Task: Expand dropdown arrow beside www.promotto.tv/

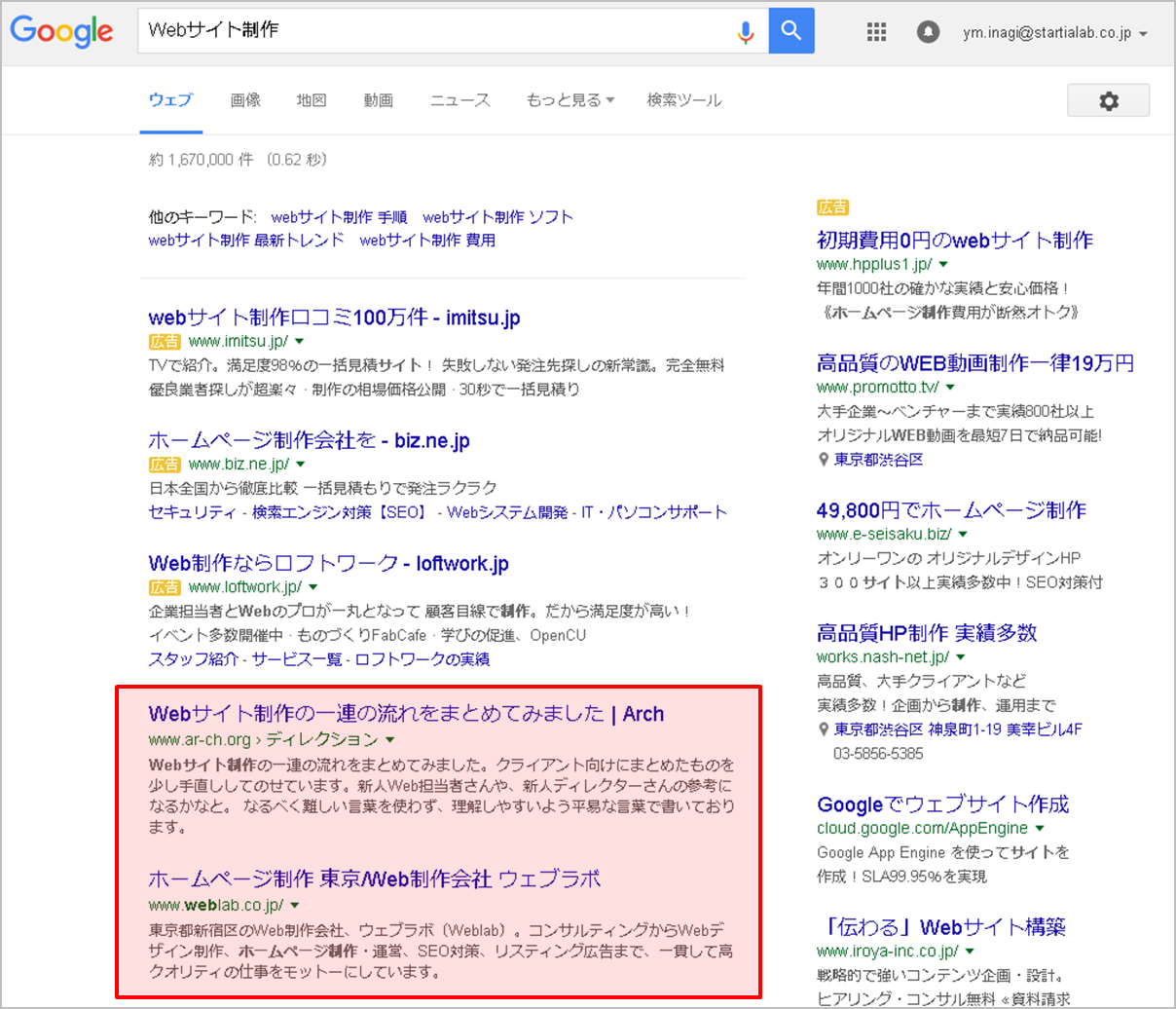Action: (x=950, y=388)
